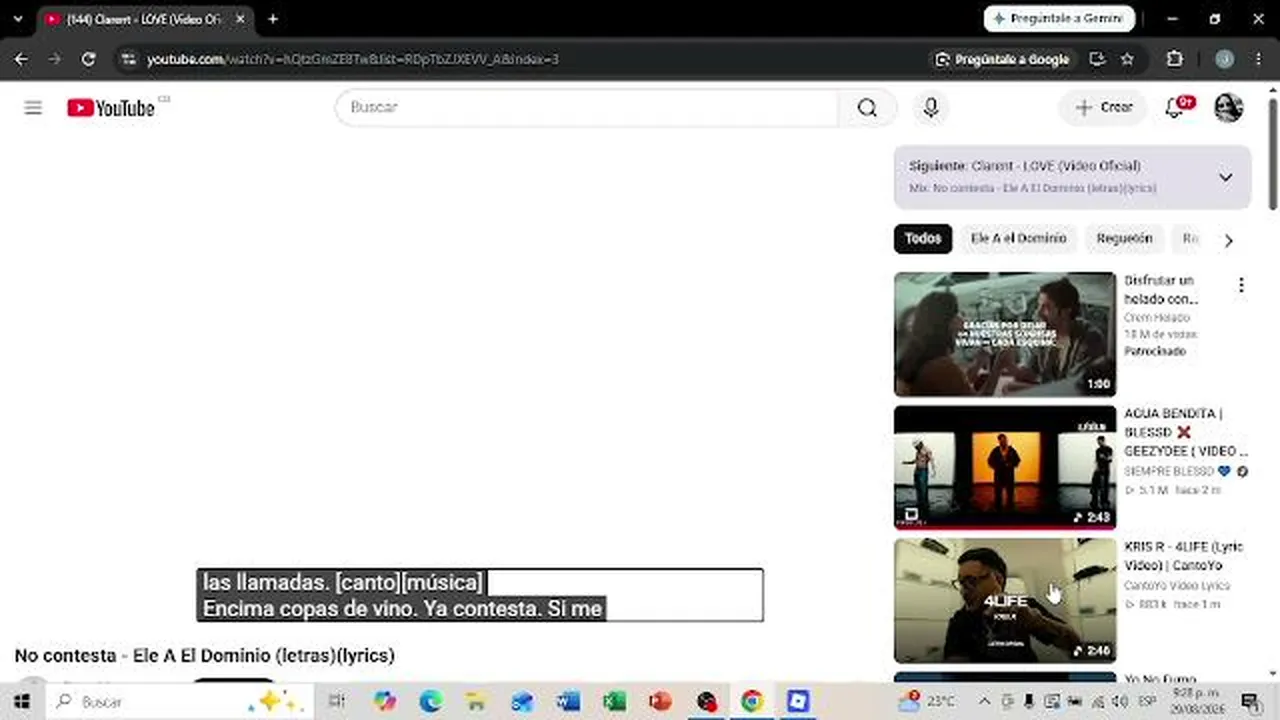The height and width of the screenshot is (720, 1280).
Task: Open the Chrome extensions puzzle icon
Action: click(x=1176, y=59)
